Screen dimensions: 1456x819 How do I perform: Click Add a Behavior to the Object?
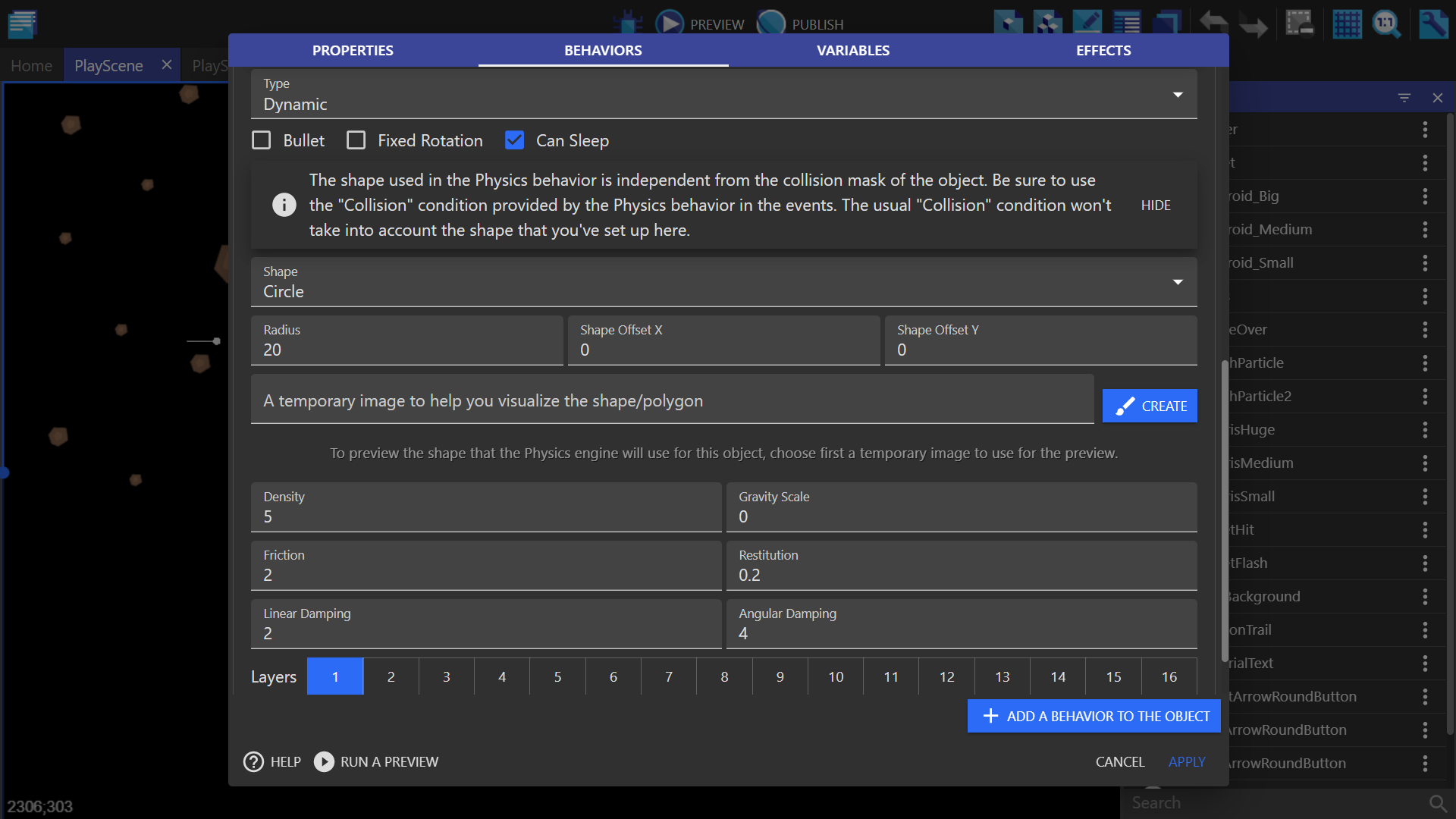1094,716
